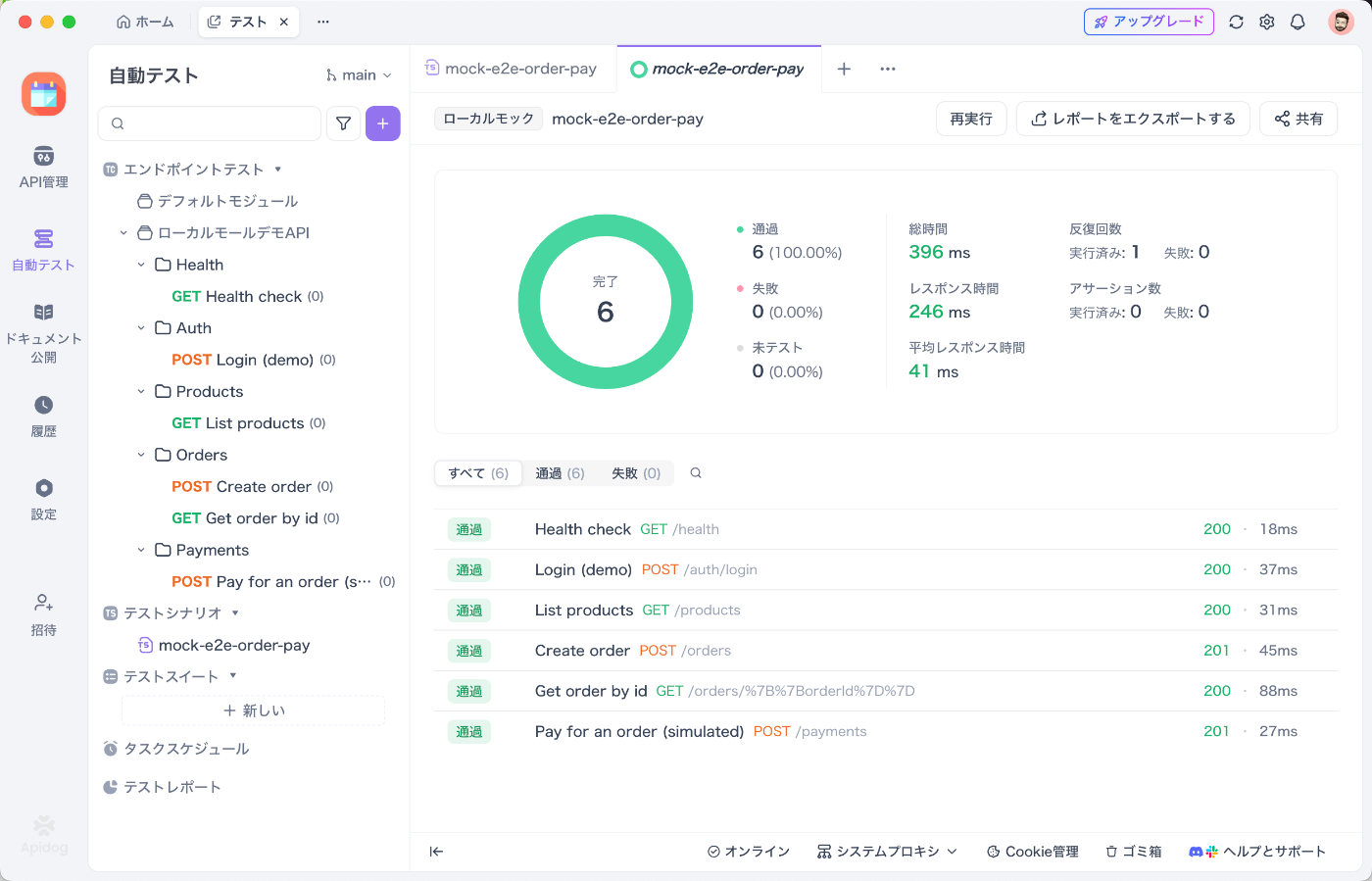The height and width of the screenshot is (881, 1372).
Task: Open main branch dropdown
Action: point(359,75)
